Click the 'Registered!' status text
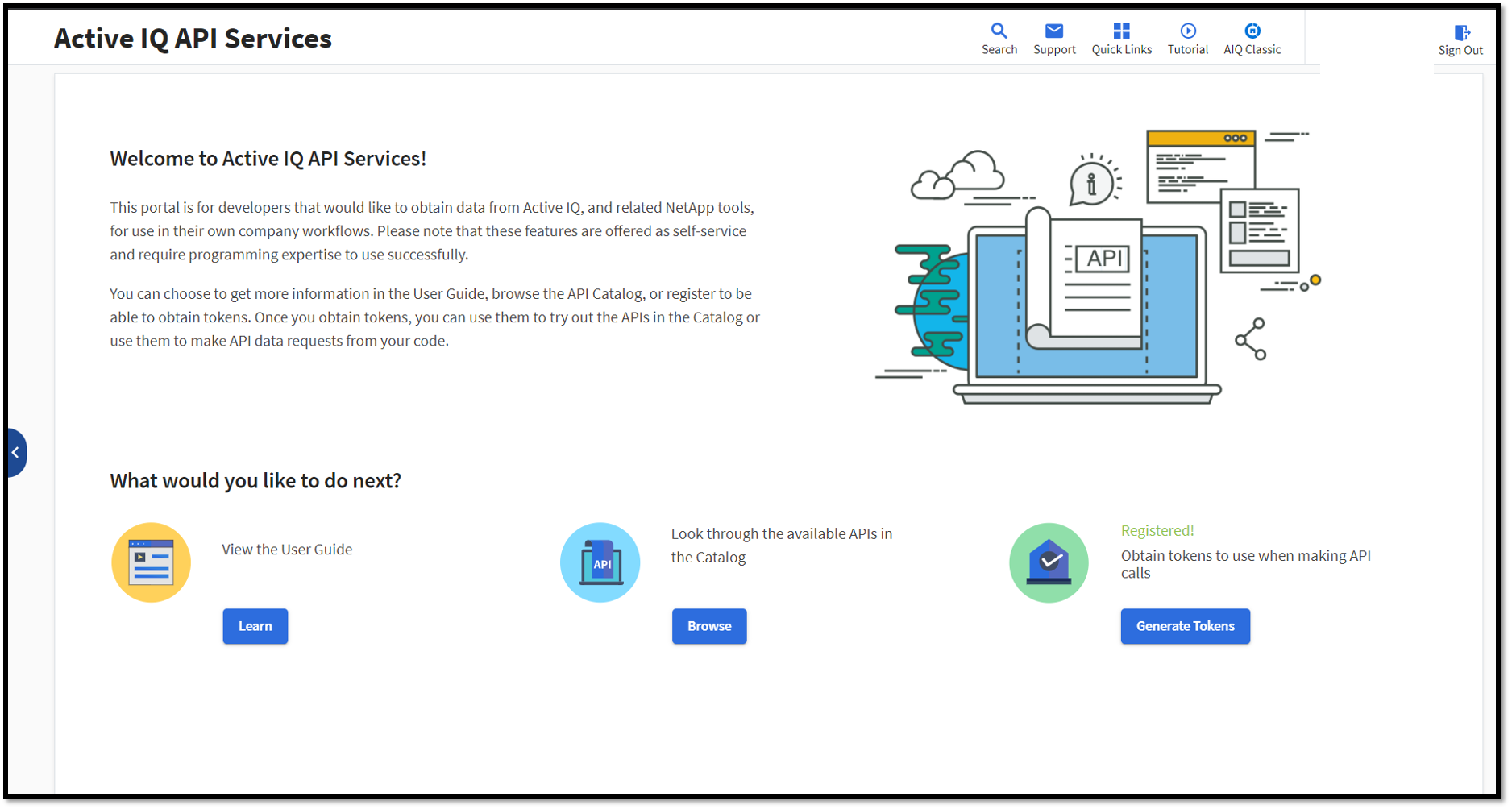Viewport: 1512px width, 809px height. click(x=1157, y=530)
